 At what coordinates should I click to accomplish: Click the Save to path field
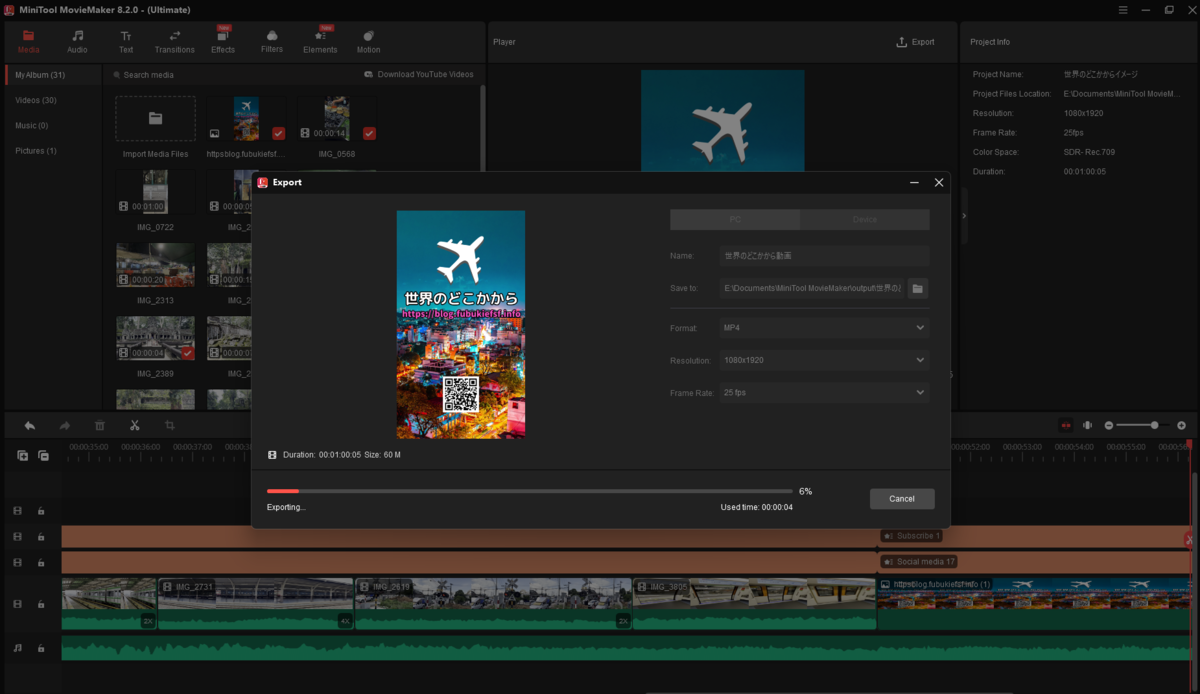coord(811,288)
